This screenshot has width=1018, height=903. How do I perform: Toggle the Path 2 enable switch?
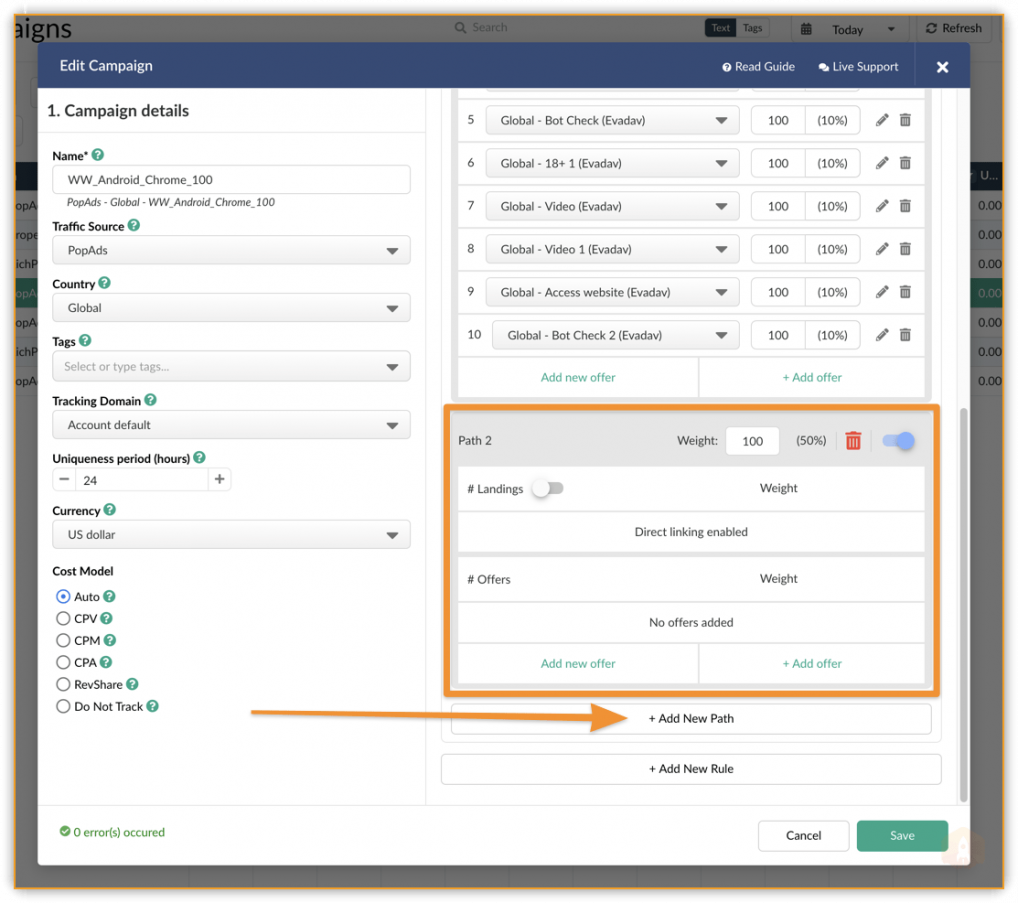pos(898,441)
